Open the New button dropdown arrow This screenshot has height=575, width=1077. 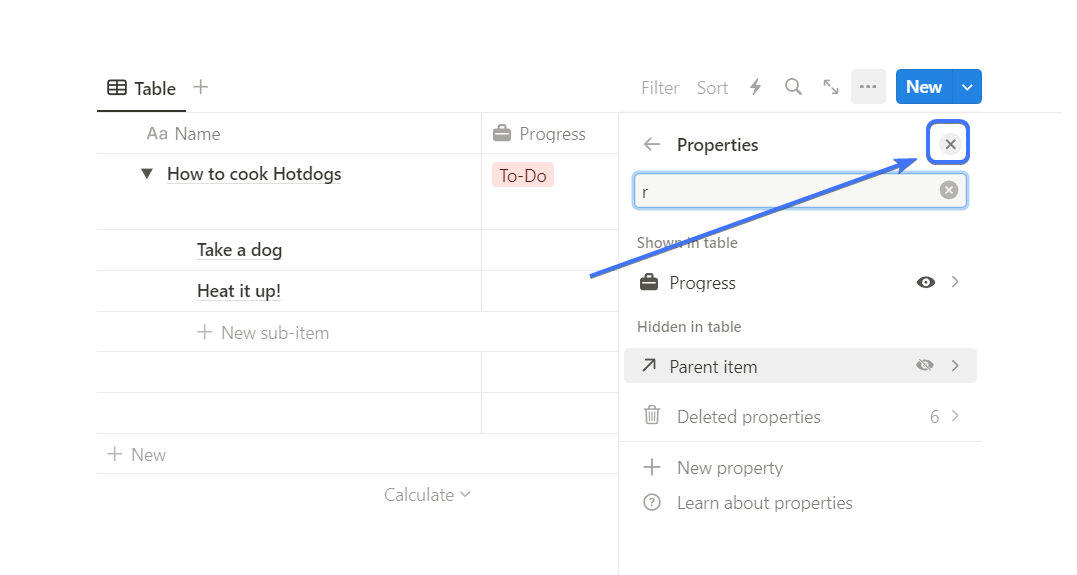pos(967,87)
